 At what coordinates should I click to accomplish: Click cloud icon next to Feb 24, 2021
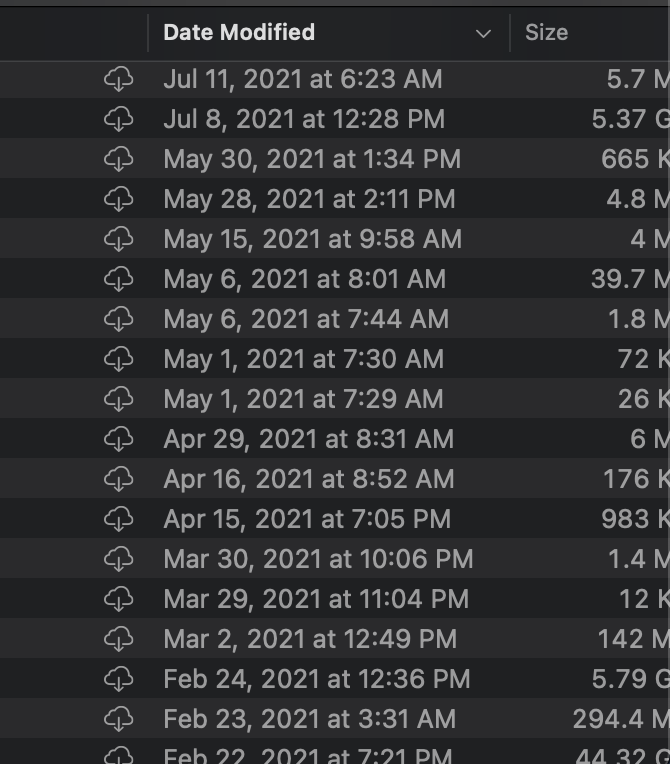coord(119,679)
